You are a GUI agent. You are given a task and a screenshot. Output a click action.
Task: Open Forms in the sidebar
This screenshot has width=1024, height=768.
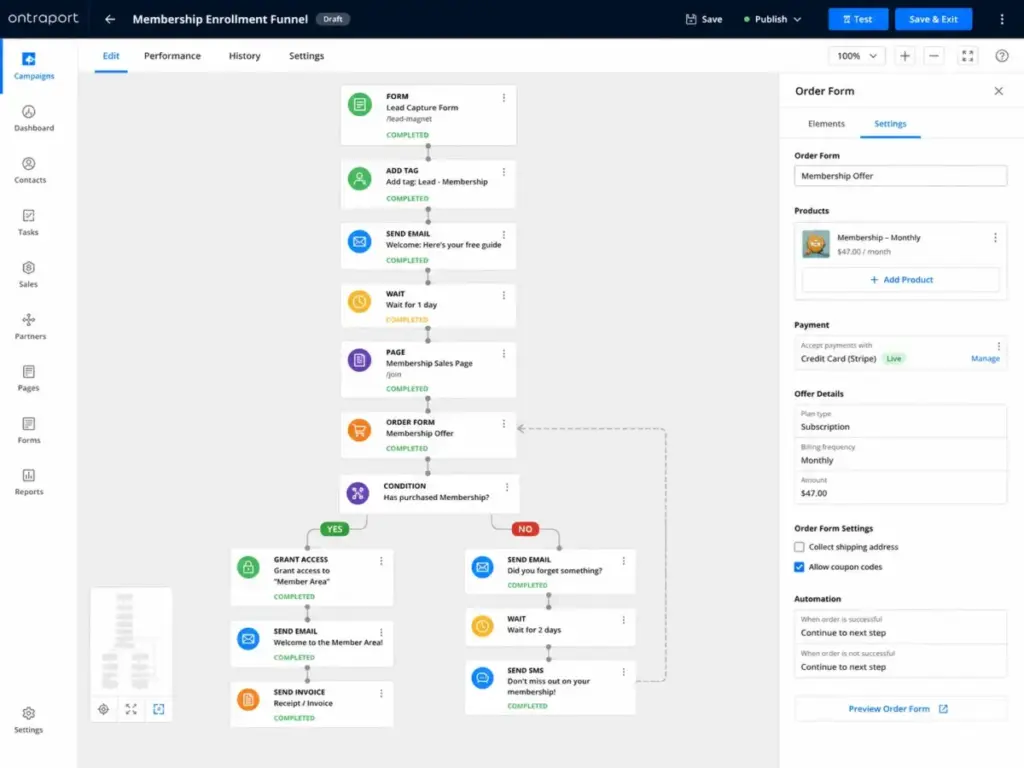(28, 430)
